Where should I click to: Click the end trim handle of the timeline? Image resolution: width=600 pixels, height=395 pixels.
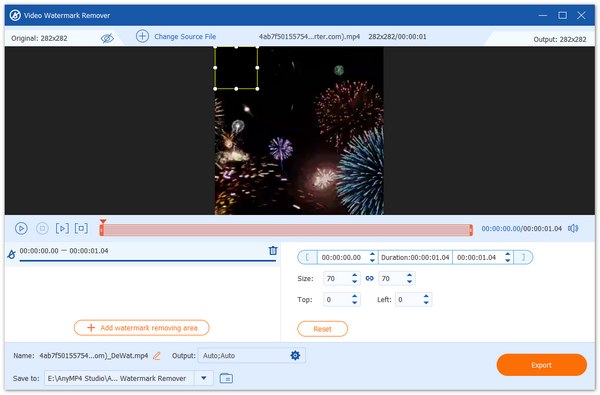click(x=471, y=230)
